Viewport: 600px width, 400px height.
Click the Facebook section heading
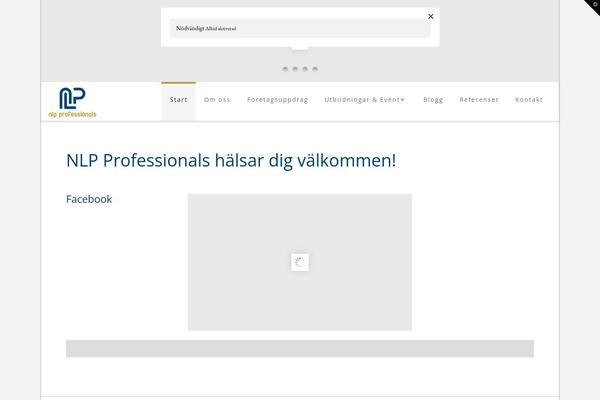pos(89,199)
